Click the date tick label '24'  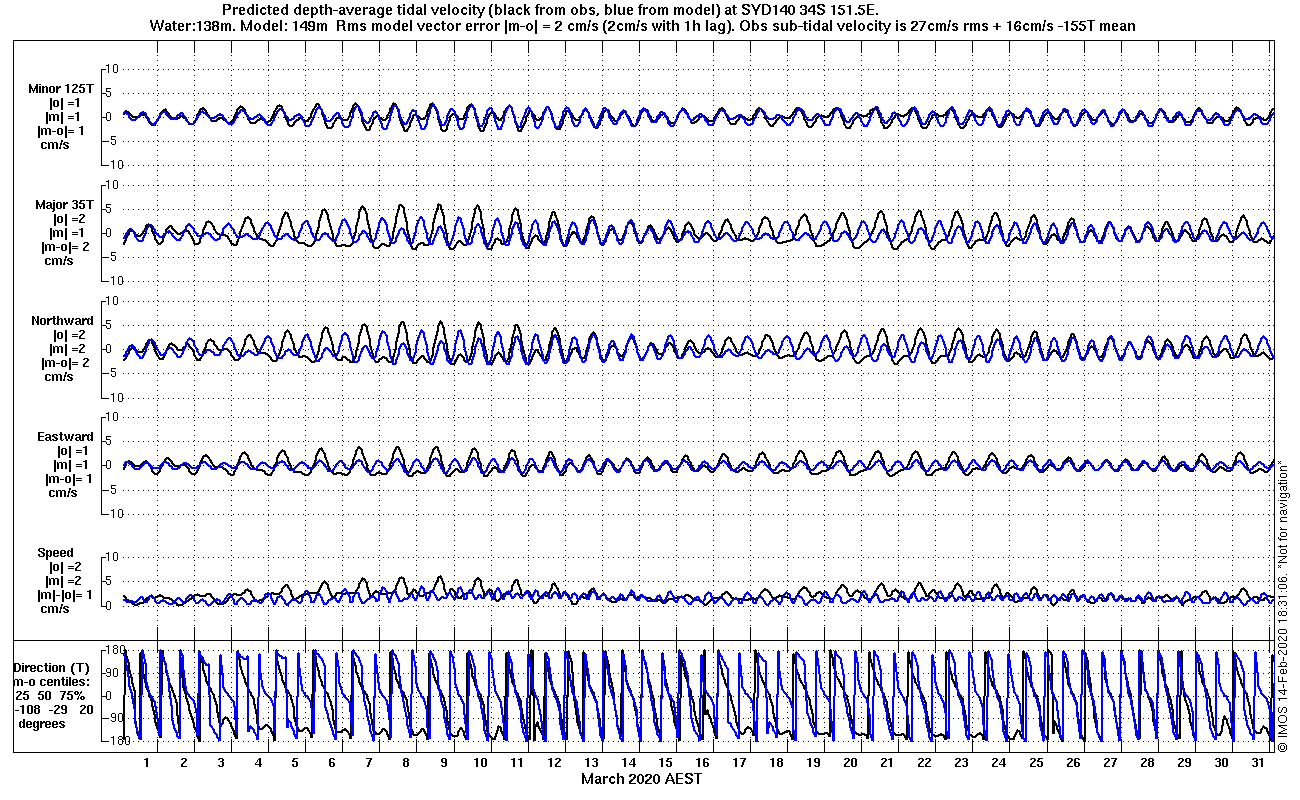point(998,762)
